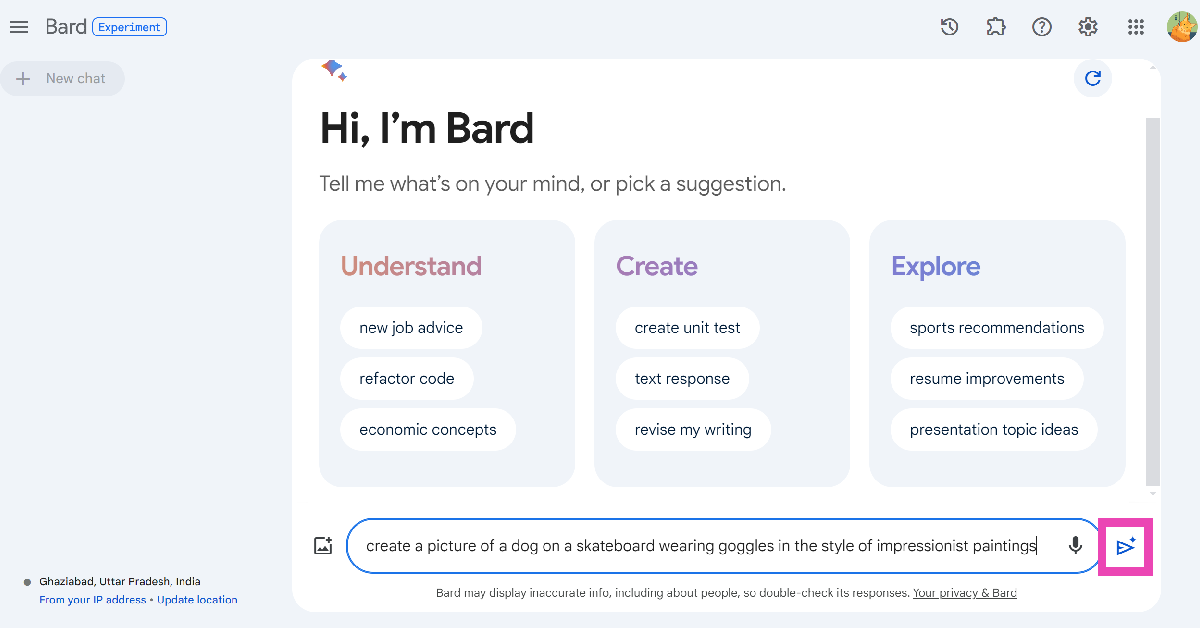Click the help question mark icon
This screenshot has height=628, width=1200.
coord(1042,27)
